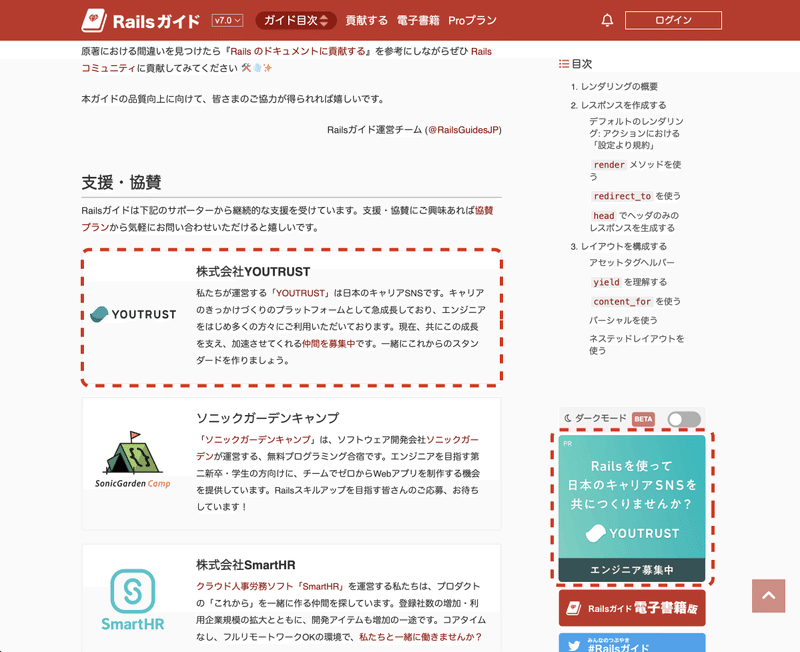Image resolution: width=800 pixels, height=652 pixels.
Task: Click the back-to-top arrow button
Action: (x=768, y=595)
